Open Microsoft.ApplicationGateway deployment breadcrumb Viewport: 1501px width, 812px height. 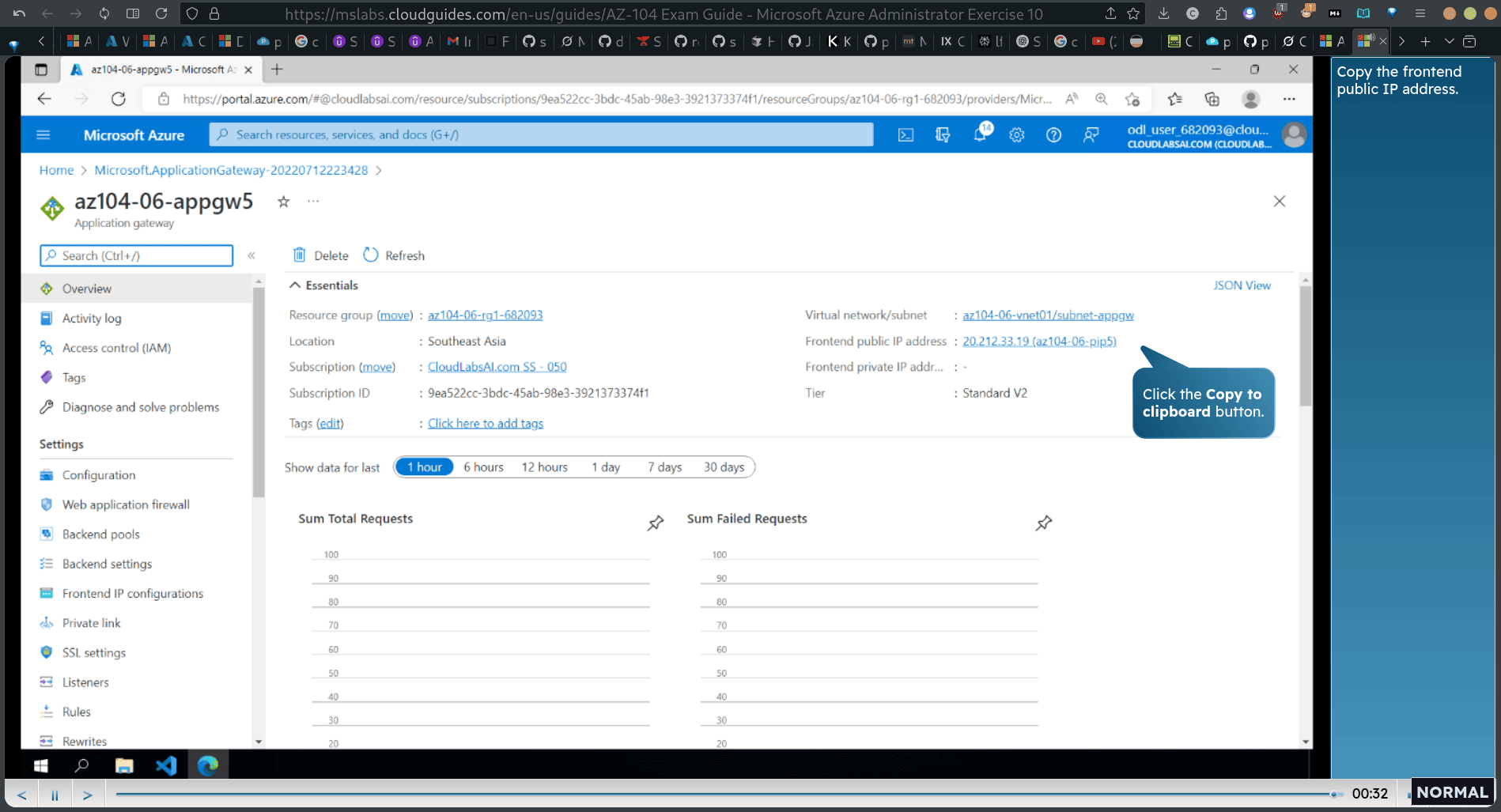coord(231,170)
